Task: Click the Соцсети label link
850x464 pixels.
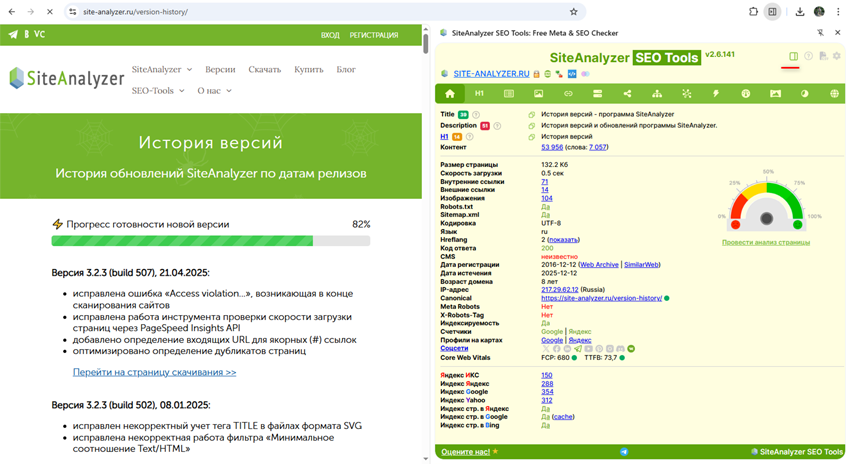Action: (x=454, y=349)
